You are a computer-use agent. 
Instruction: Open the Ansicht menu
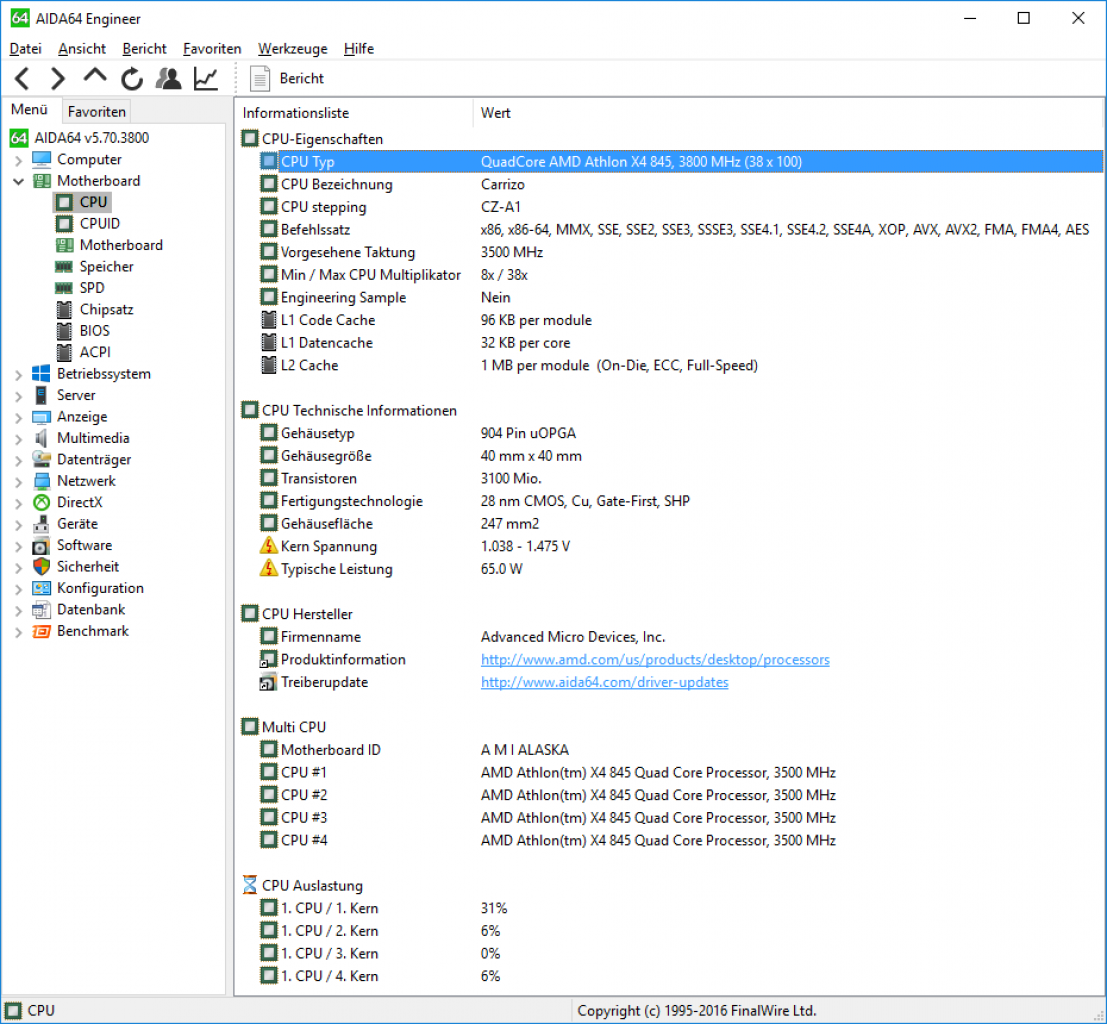point(82,49)
